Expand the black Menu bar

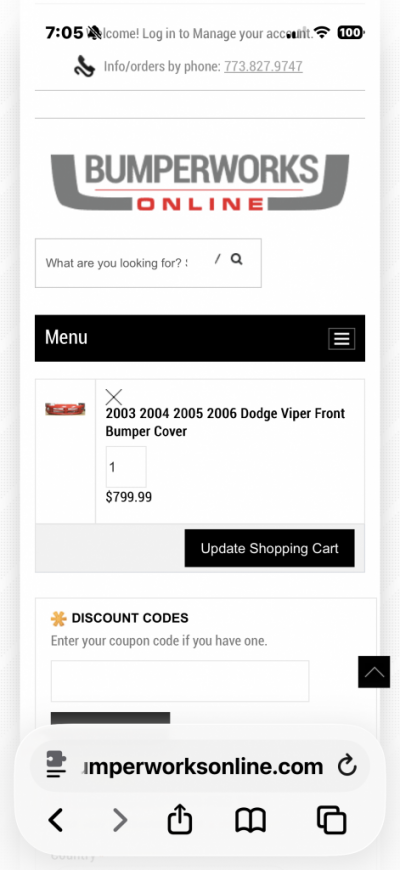(200, 338)
